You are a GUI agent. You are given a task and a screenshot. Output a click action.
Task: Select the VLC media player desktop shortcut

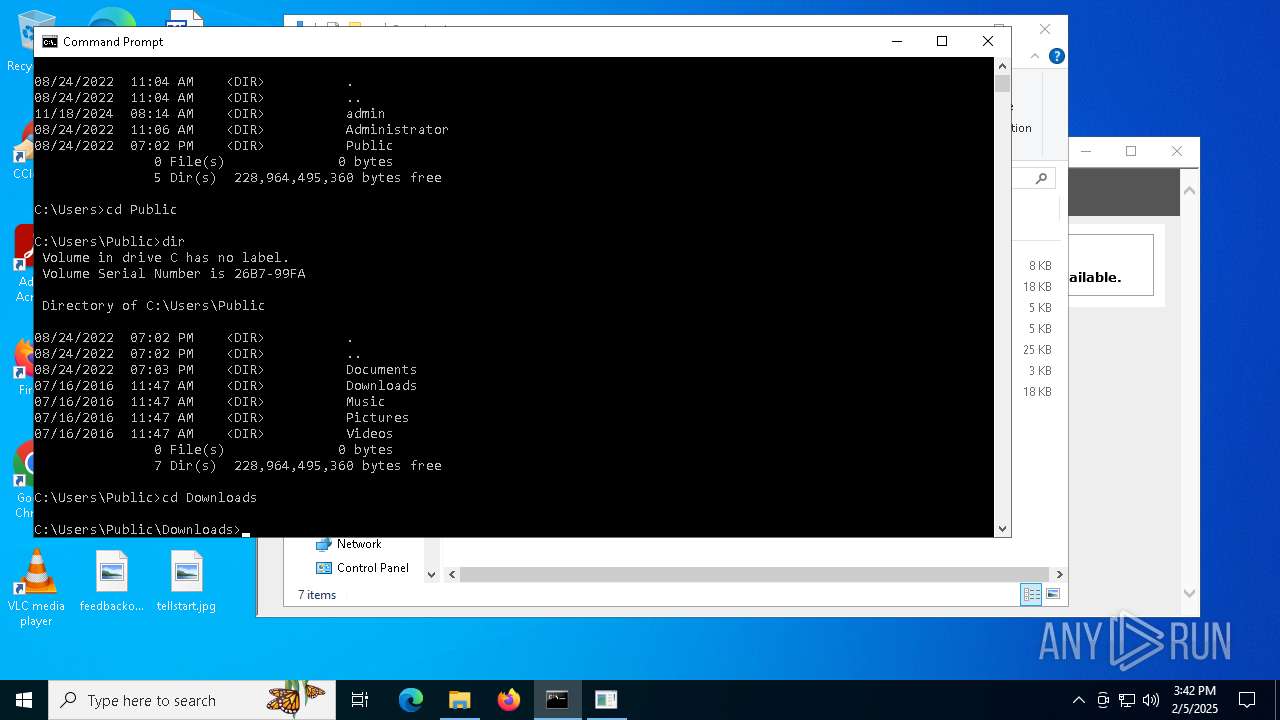click(x=36, y=588)
